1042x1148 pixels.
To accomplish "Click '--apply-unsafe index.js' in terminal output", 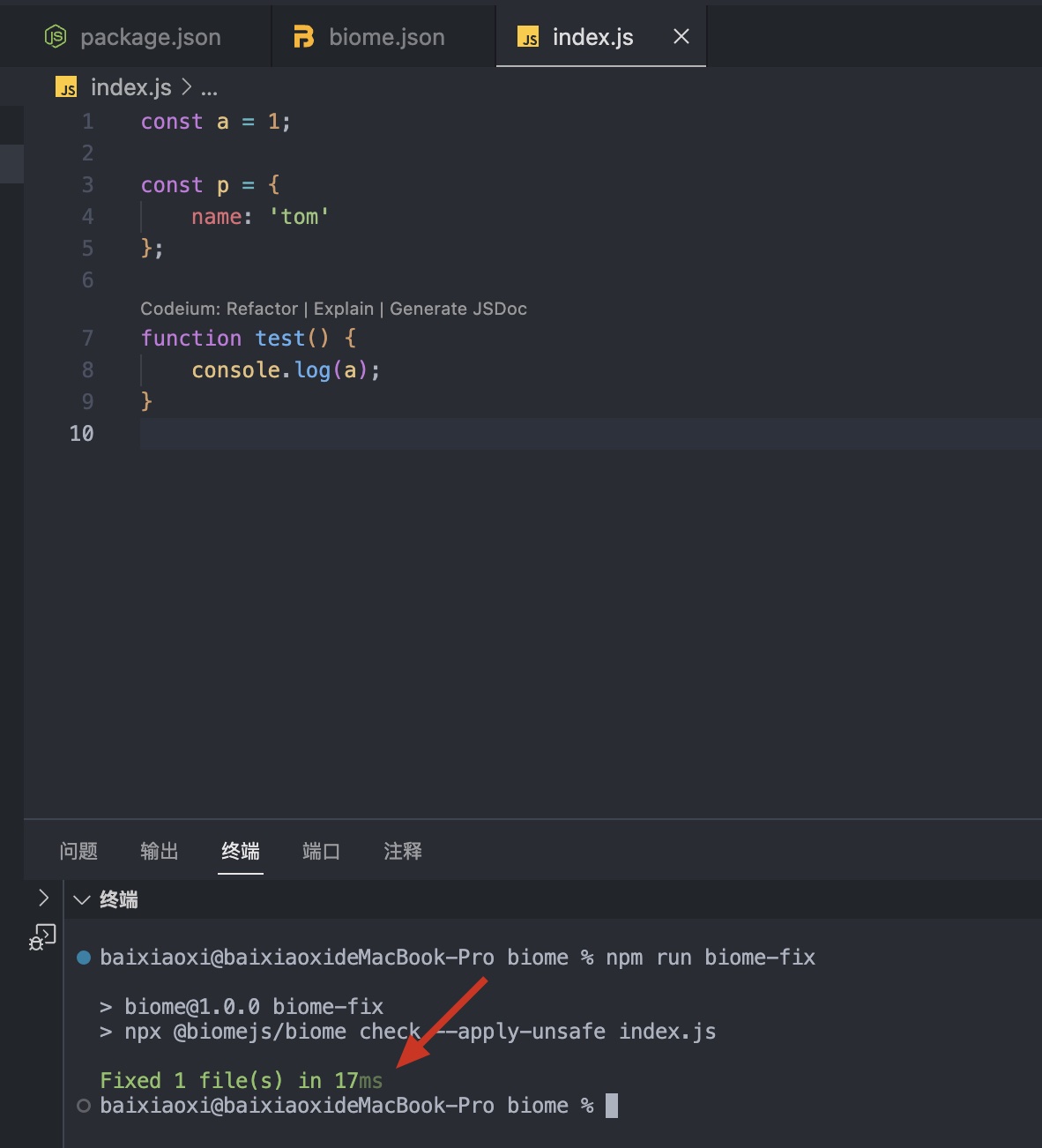I will tap(577, 1032).
